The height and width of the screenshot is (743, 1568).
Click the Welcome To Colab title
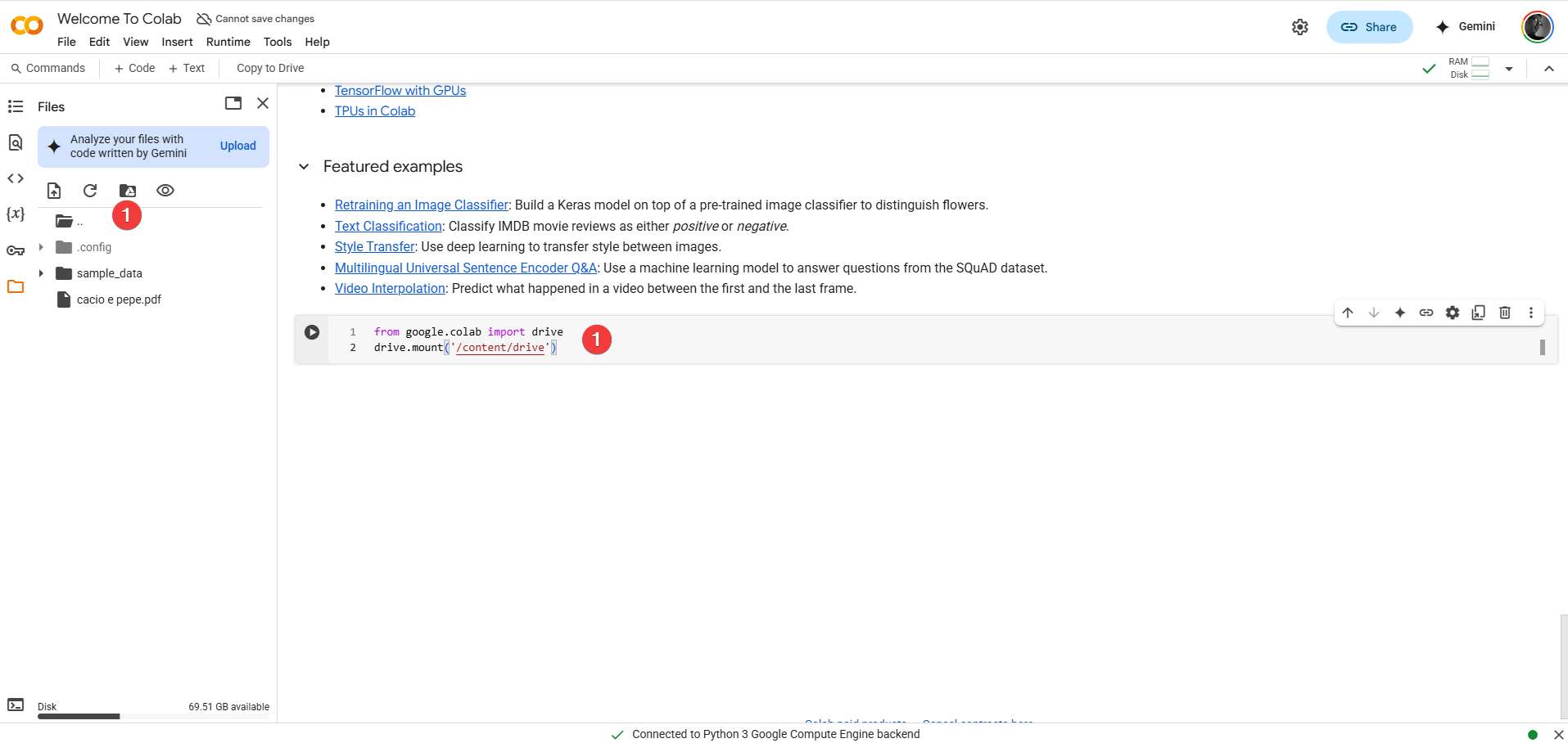pos(120,19)
